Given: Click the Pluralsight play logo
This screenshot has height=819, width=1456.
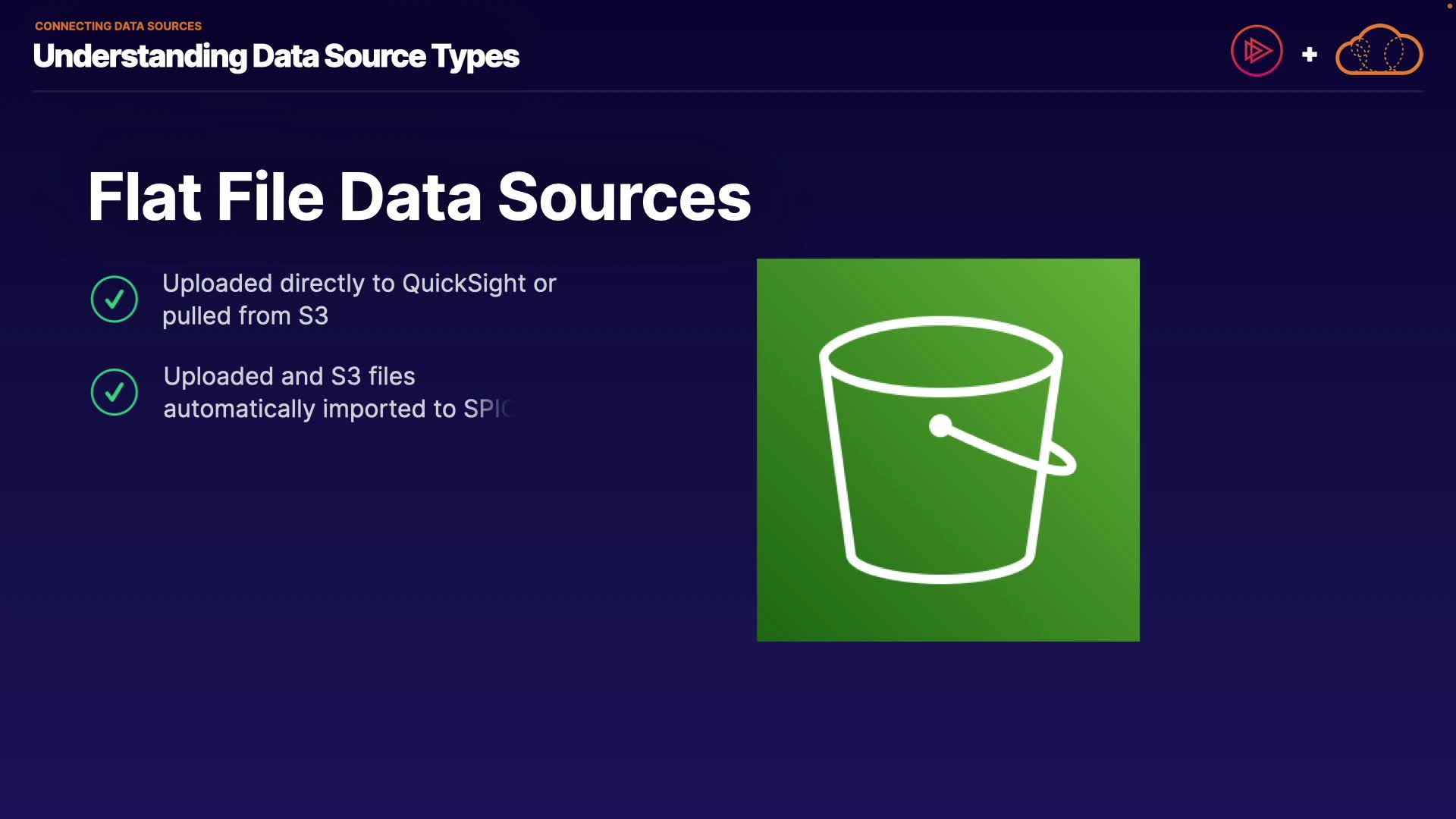Looking at the screenshot, I should pos(1257,51).
